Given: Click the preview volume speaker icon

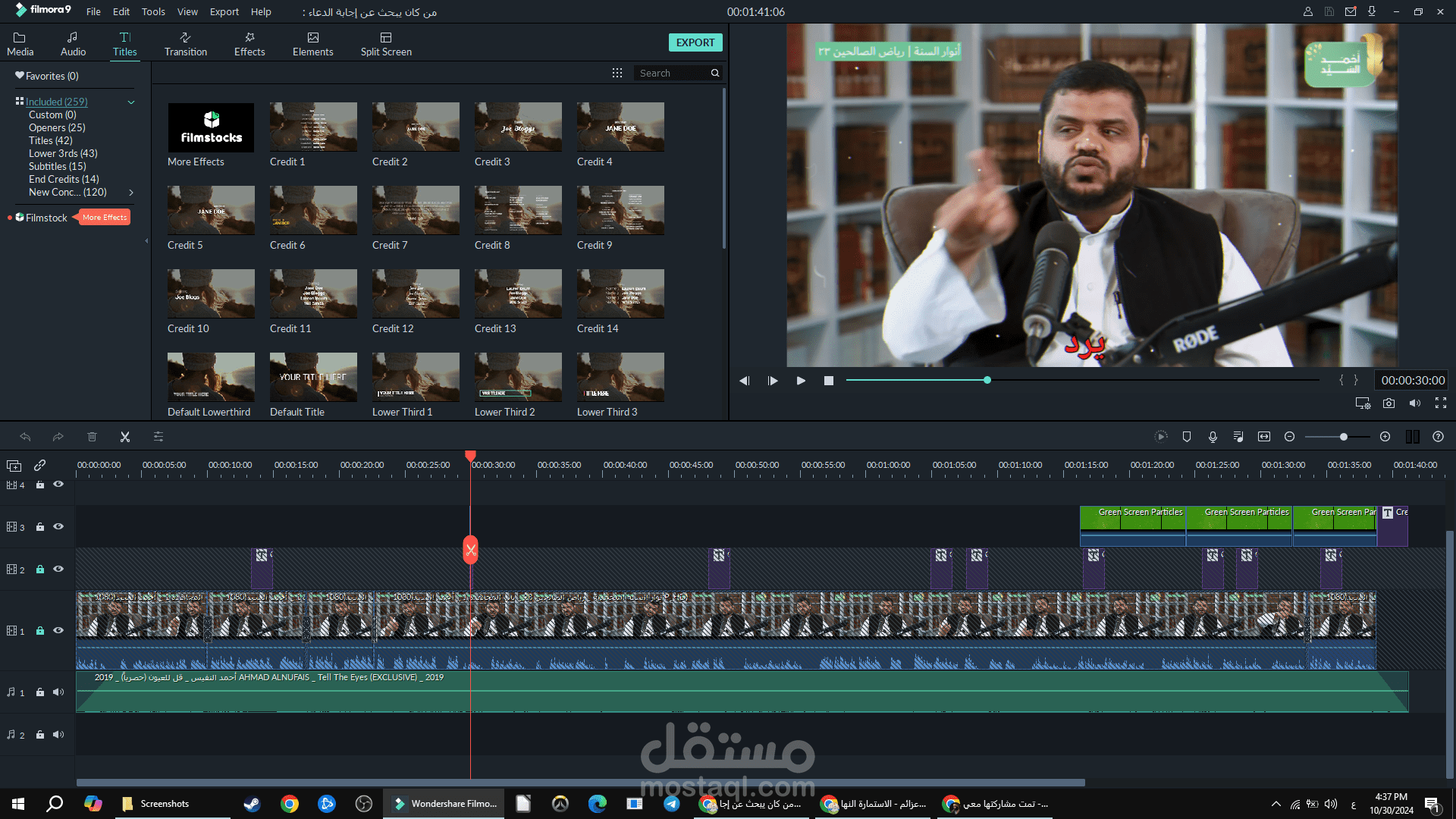Looking at the screenshot, I should tap(1414, 403).
